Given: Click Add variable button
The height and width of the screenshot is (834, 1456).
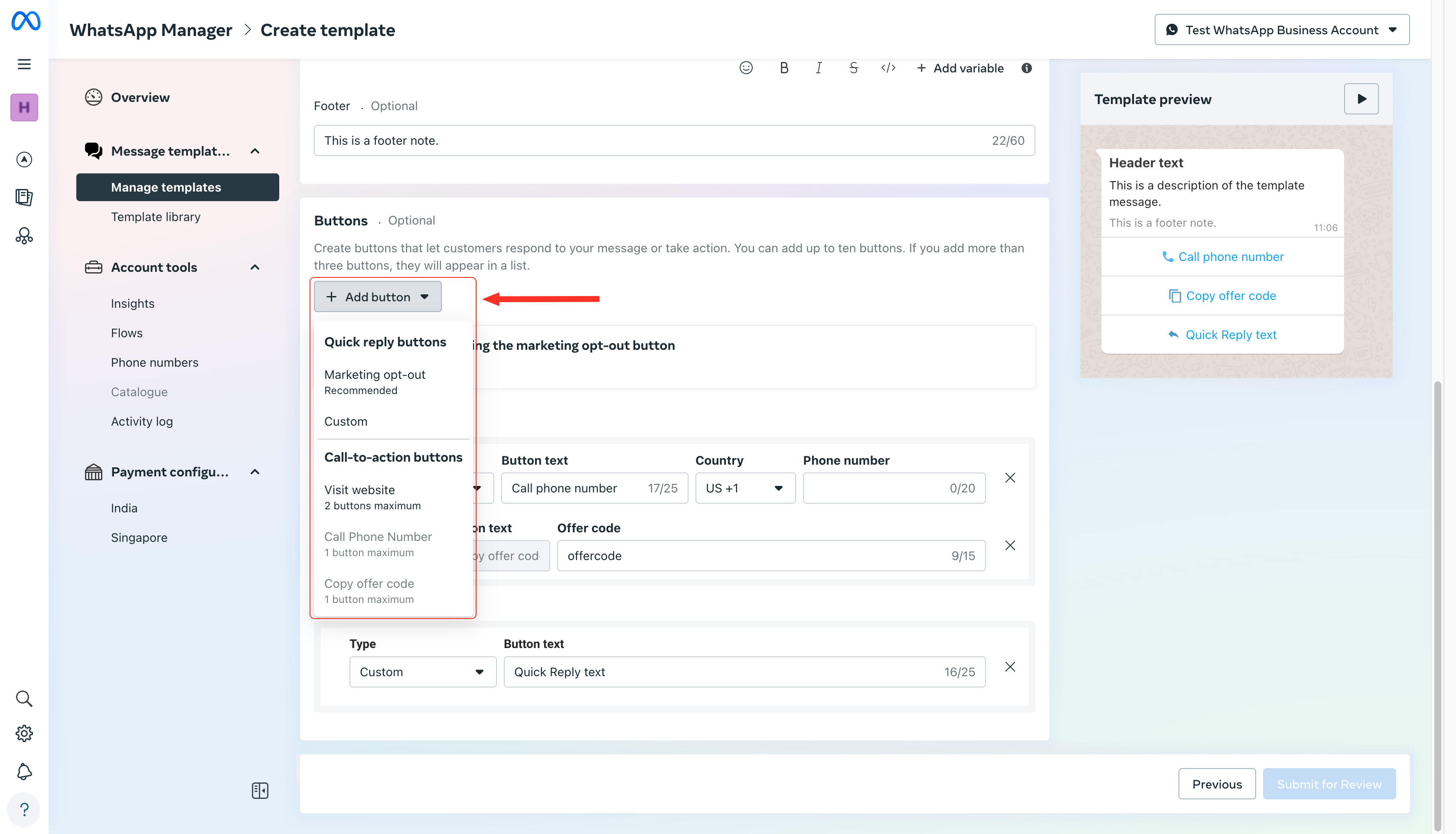Looking at the screenshot, I should coord(960,68).
